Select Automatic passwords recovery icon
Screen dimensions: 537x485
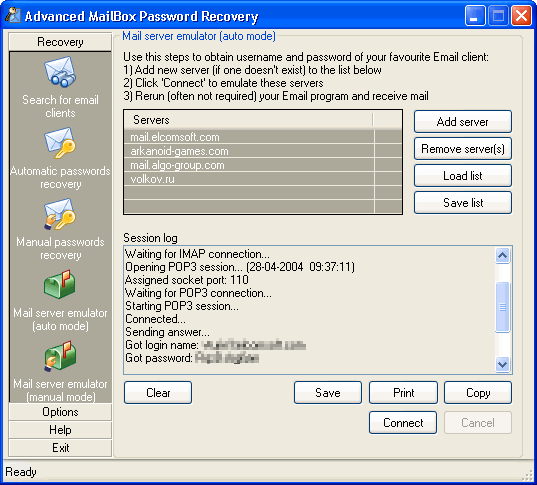[x=60, y=143]
